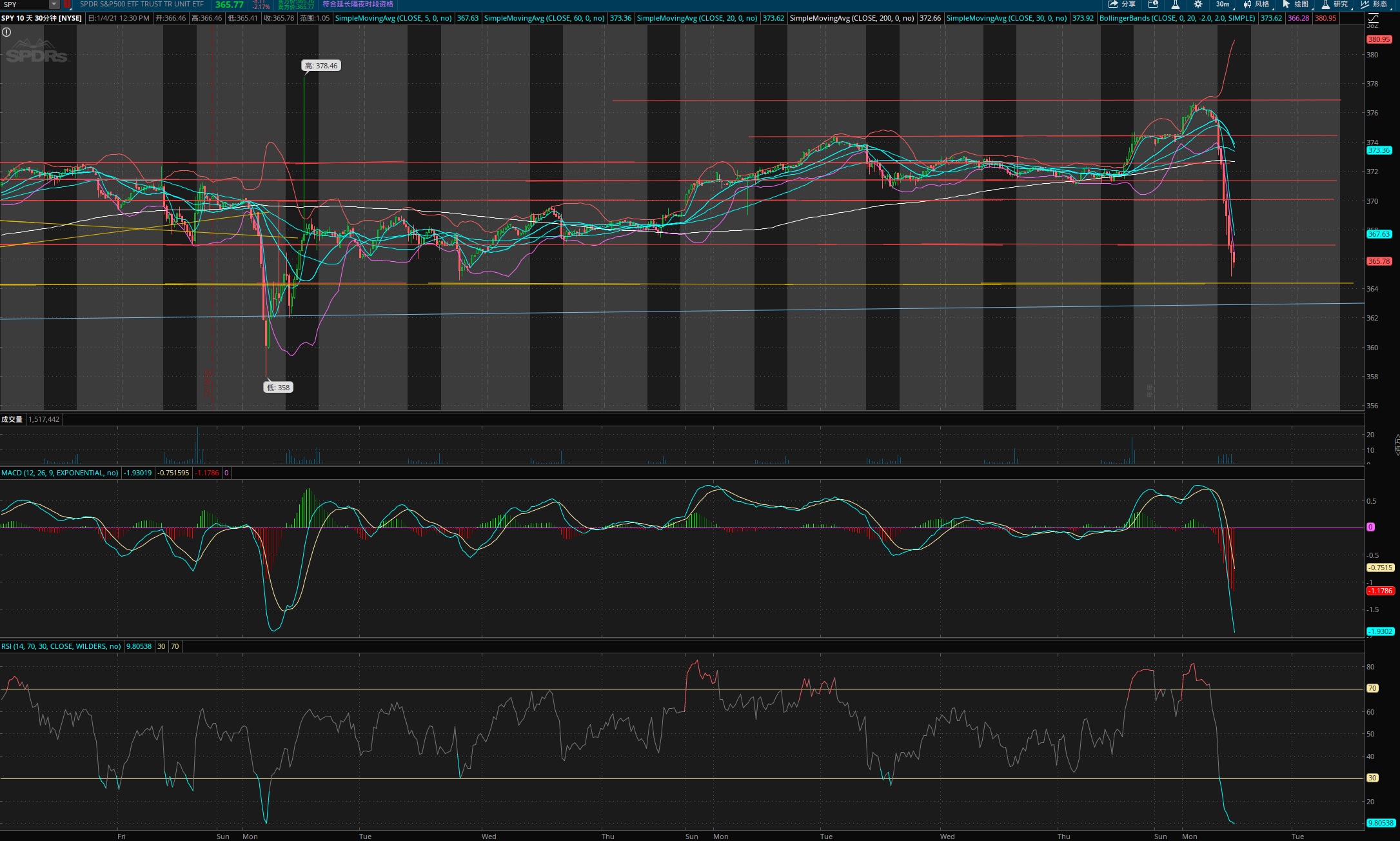Screen dimensions: 1400x841
Task: Click the info exclamation icon on the chart
Action: [6, 32]
